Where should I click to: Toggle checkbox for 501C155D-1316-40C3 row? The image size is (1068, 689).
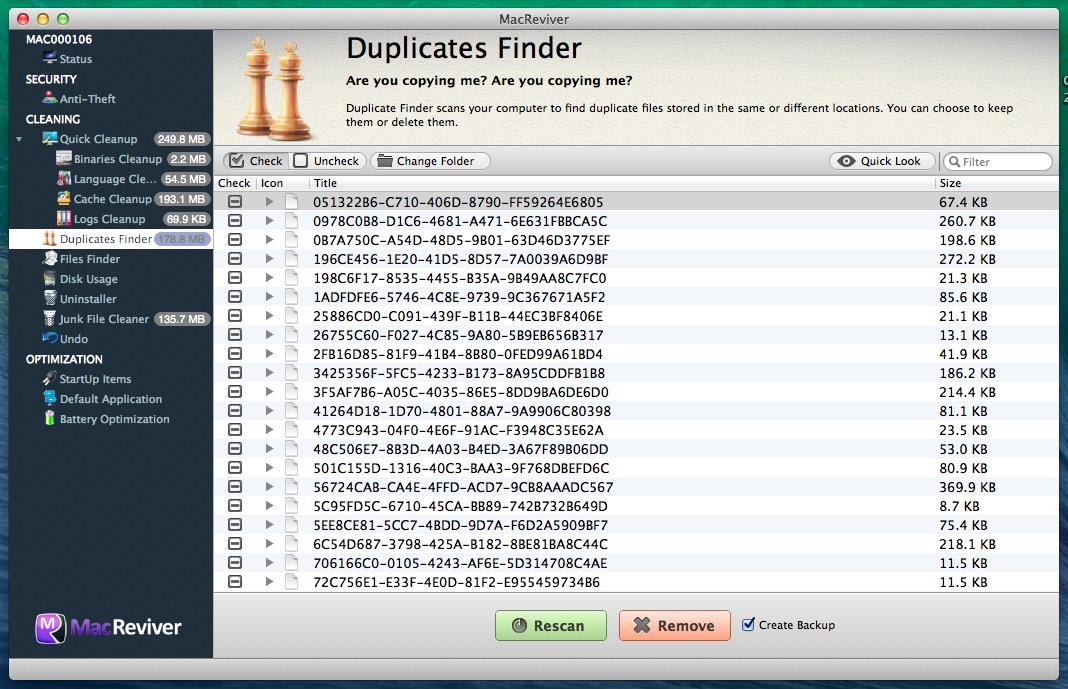tap(235, 468)
